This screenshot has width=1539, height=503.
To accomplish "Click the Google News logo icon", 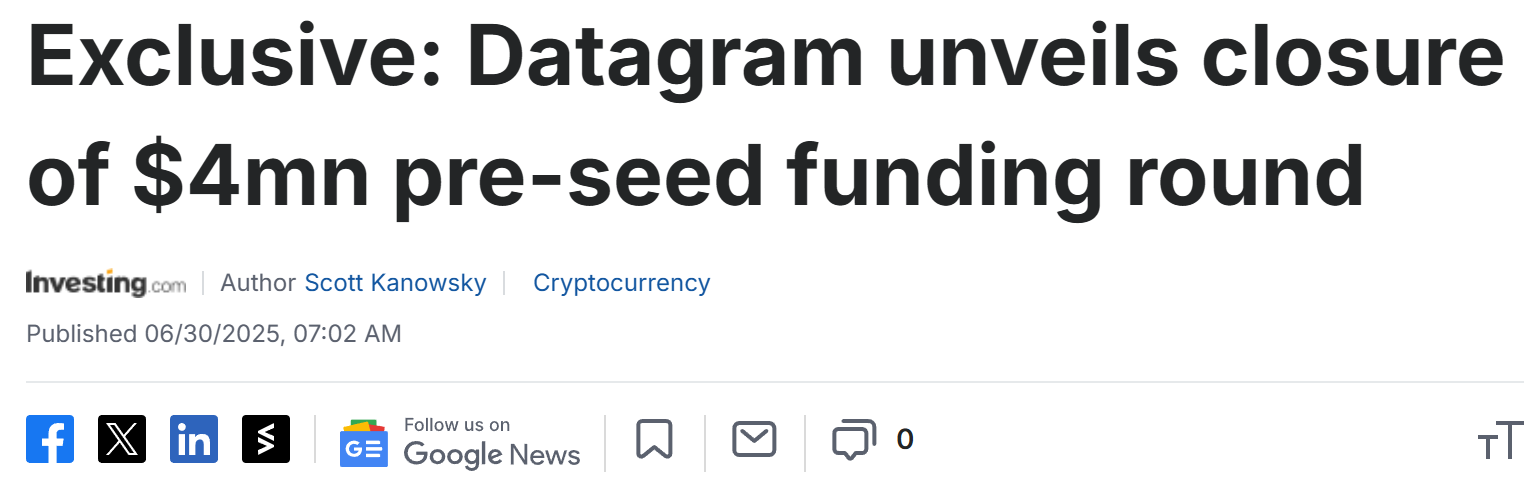I will pos(363,443).
